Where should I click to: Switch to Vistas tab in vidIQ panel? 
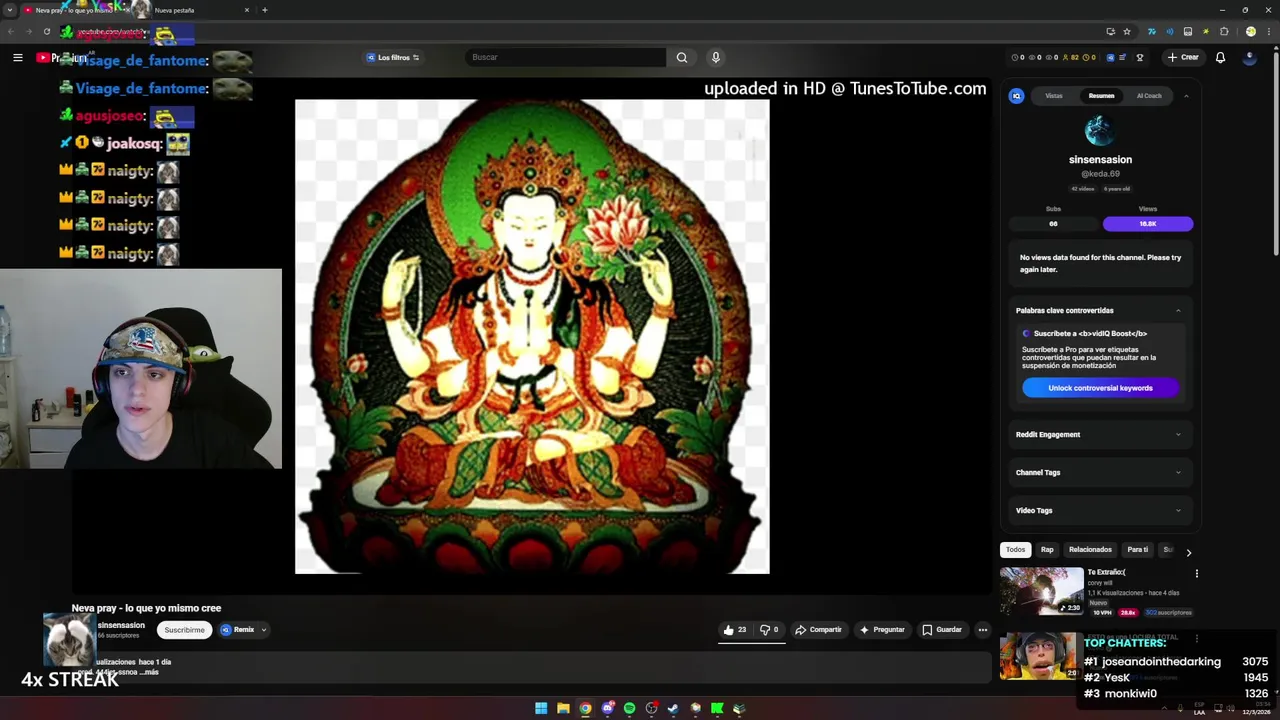point(1054,96)
